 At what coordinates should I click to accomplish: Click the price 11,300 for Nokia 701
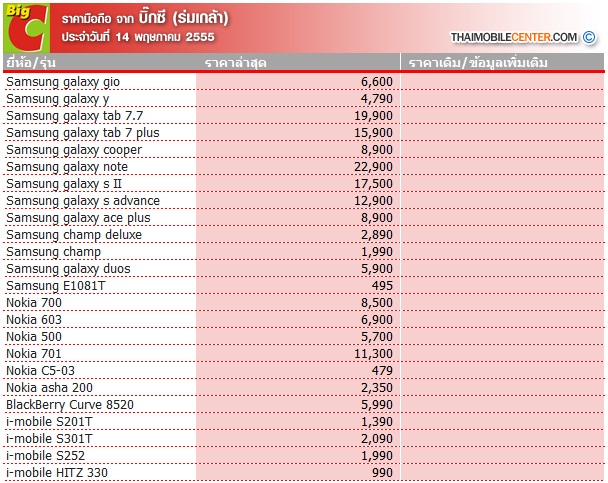[x=373, y=354]
